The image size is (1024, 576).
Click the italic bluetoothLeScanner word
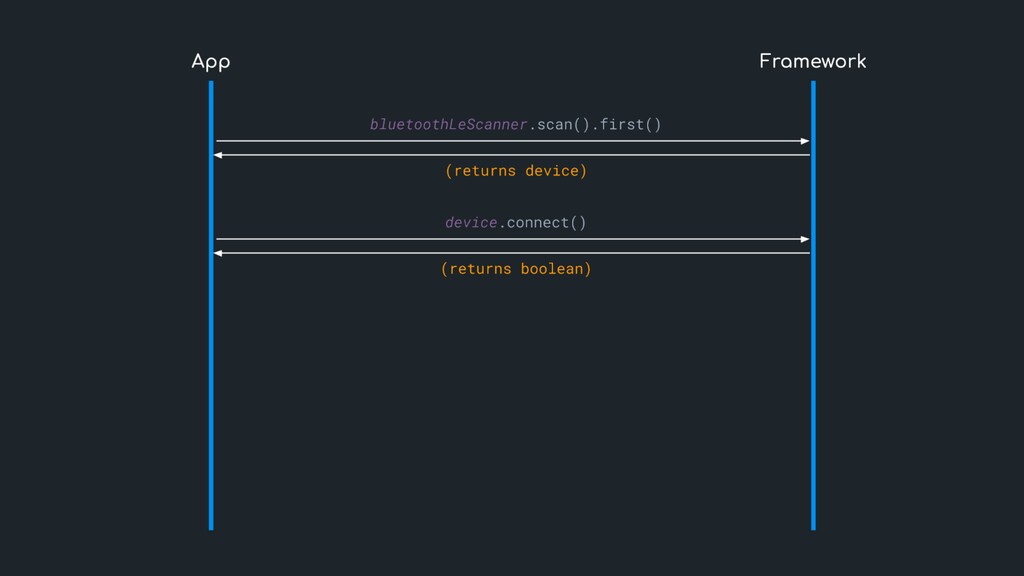click(x=448, y=125)
